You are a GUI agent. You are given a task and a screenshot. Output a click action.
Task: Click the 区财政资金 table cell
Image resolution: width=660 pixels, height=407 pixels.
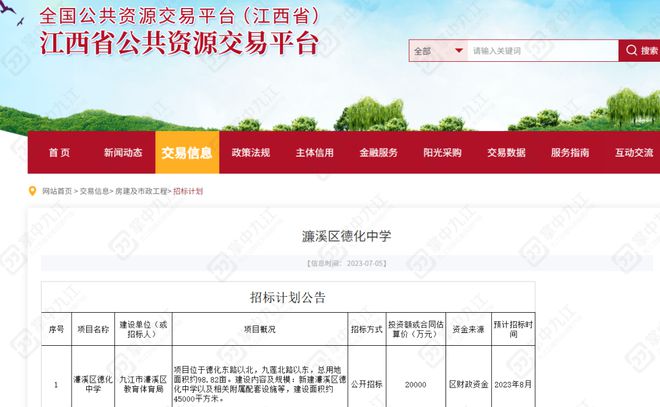pos(468,384)
